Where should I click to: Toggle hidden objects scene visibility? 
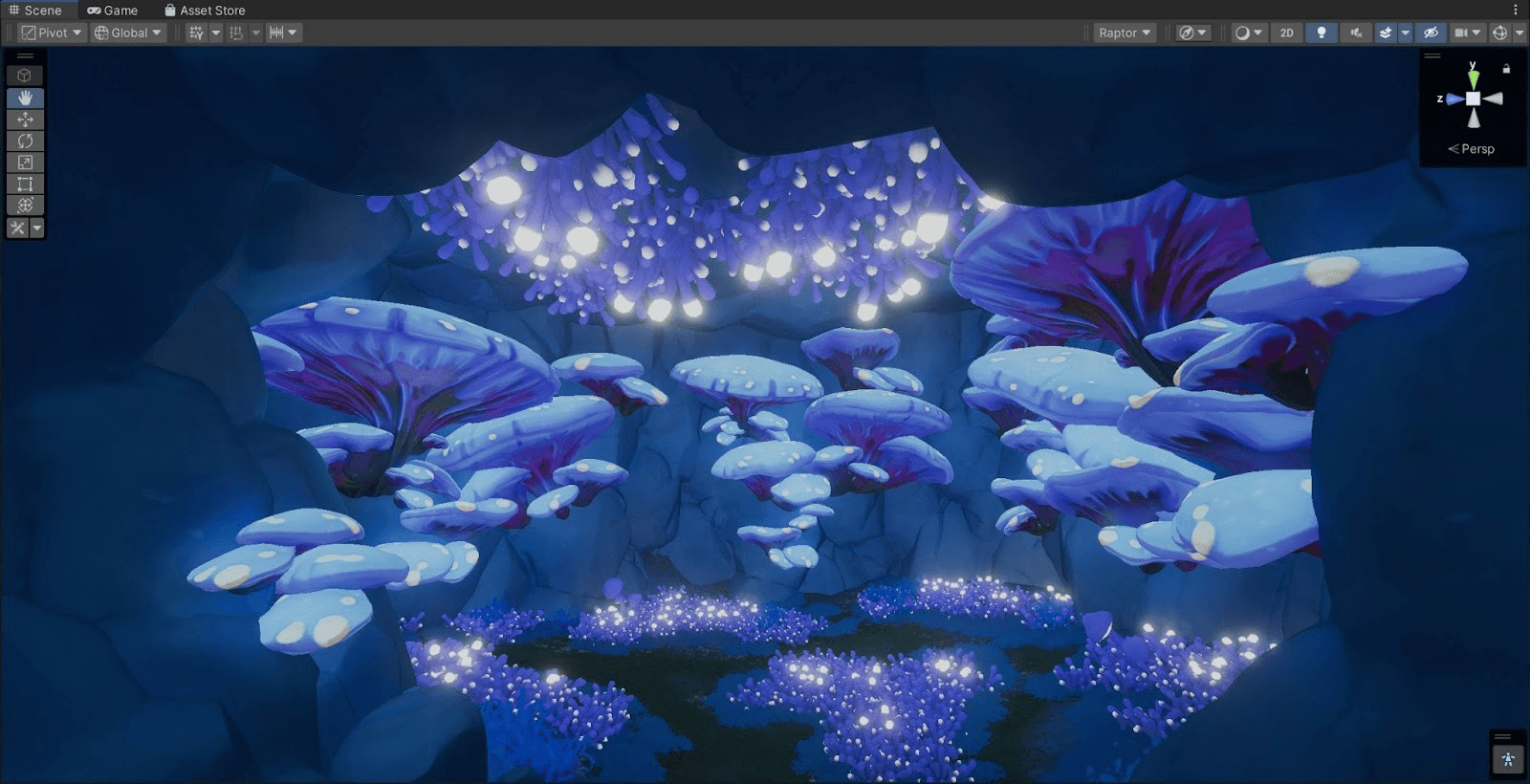click(1431, 33)
